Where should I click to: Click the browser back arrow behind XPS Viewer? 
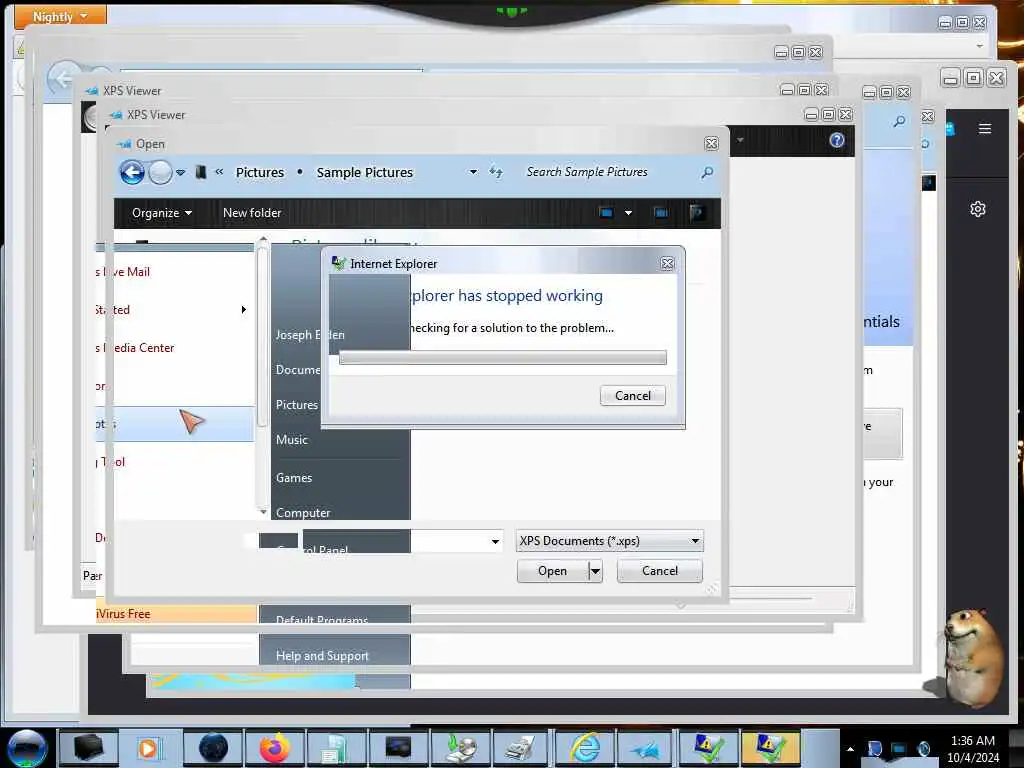point(63,79)
